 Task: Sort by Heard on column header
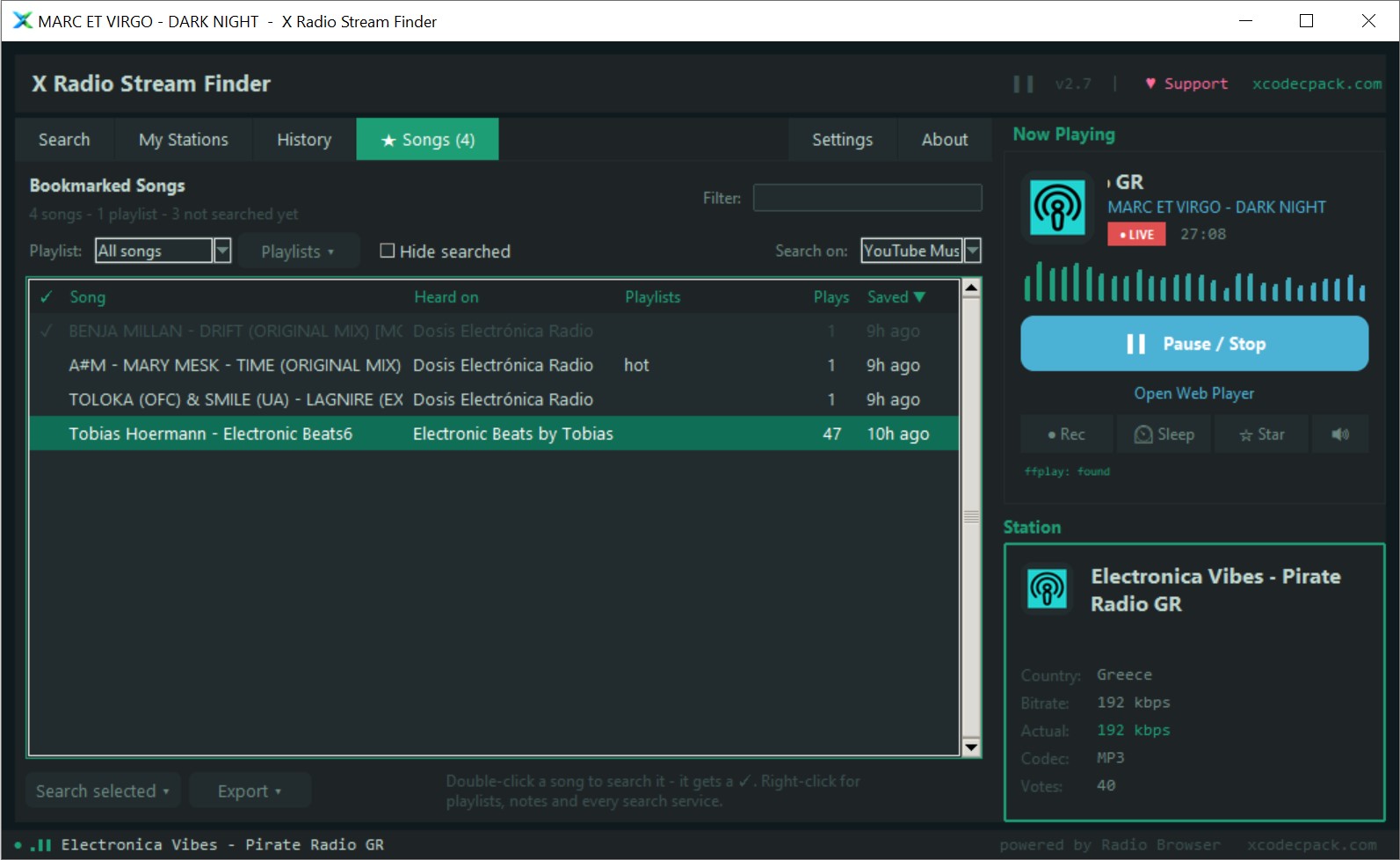coord(446,297)
